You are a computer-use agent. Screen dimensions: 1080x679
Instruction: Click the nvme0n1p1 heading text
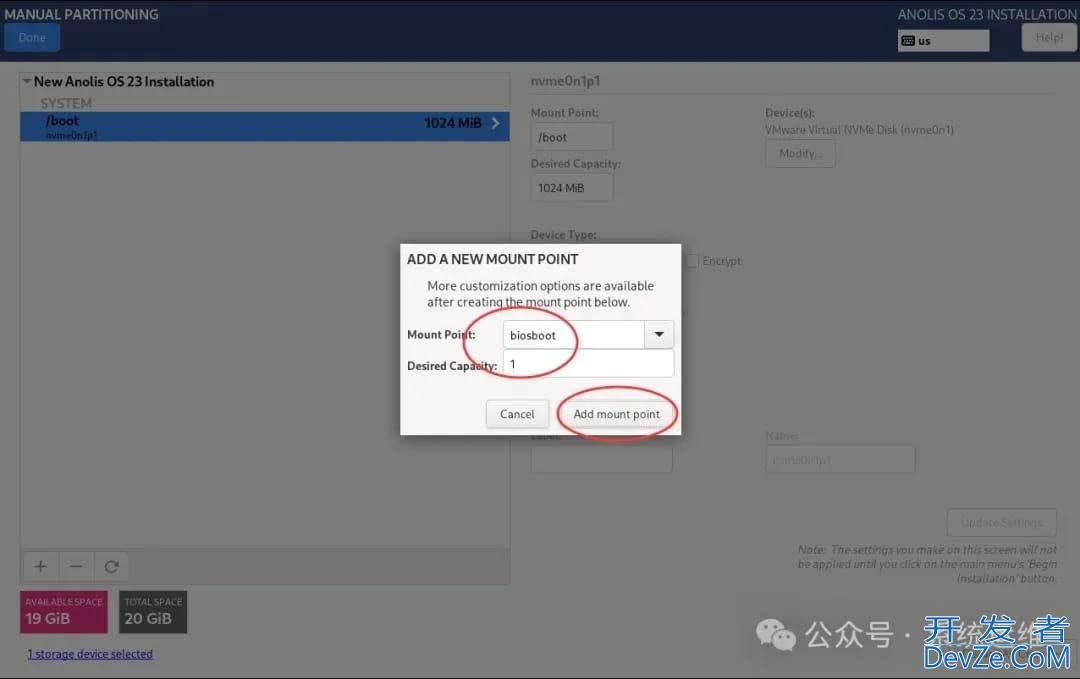point(565,81)
